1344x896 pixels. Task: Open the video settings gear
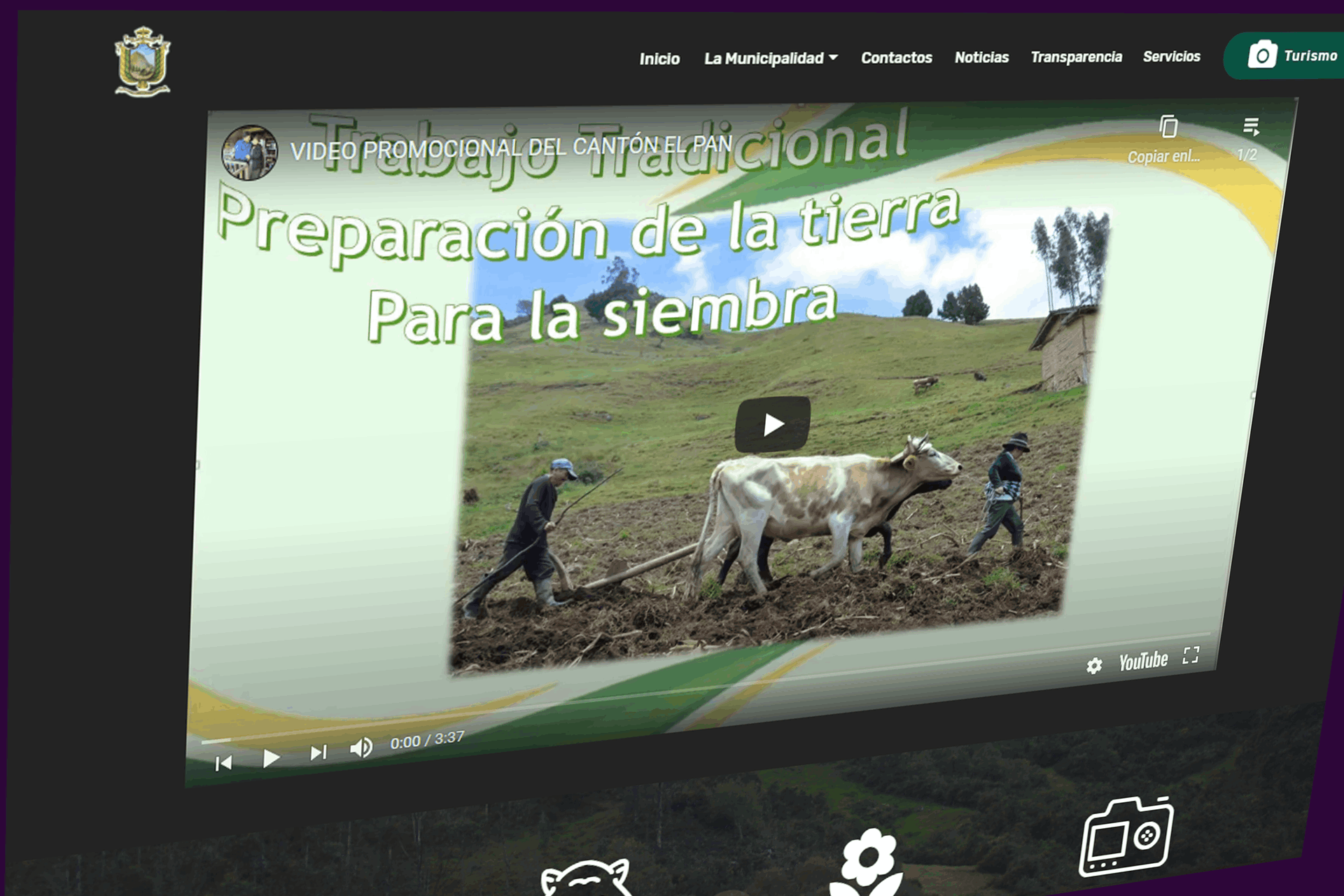pyautogui.click(x=1094, y=665)
